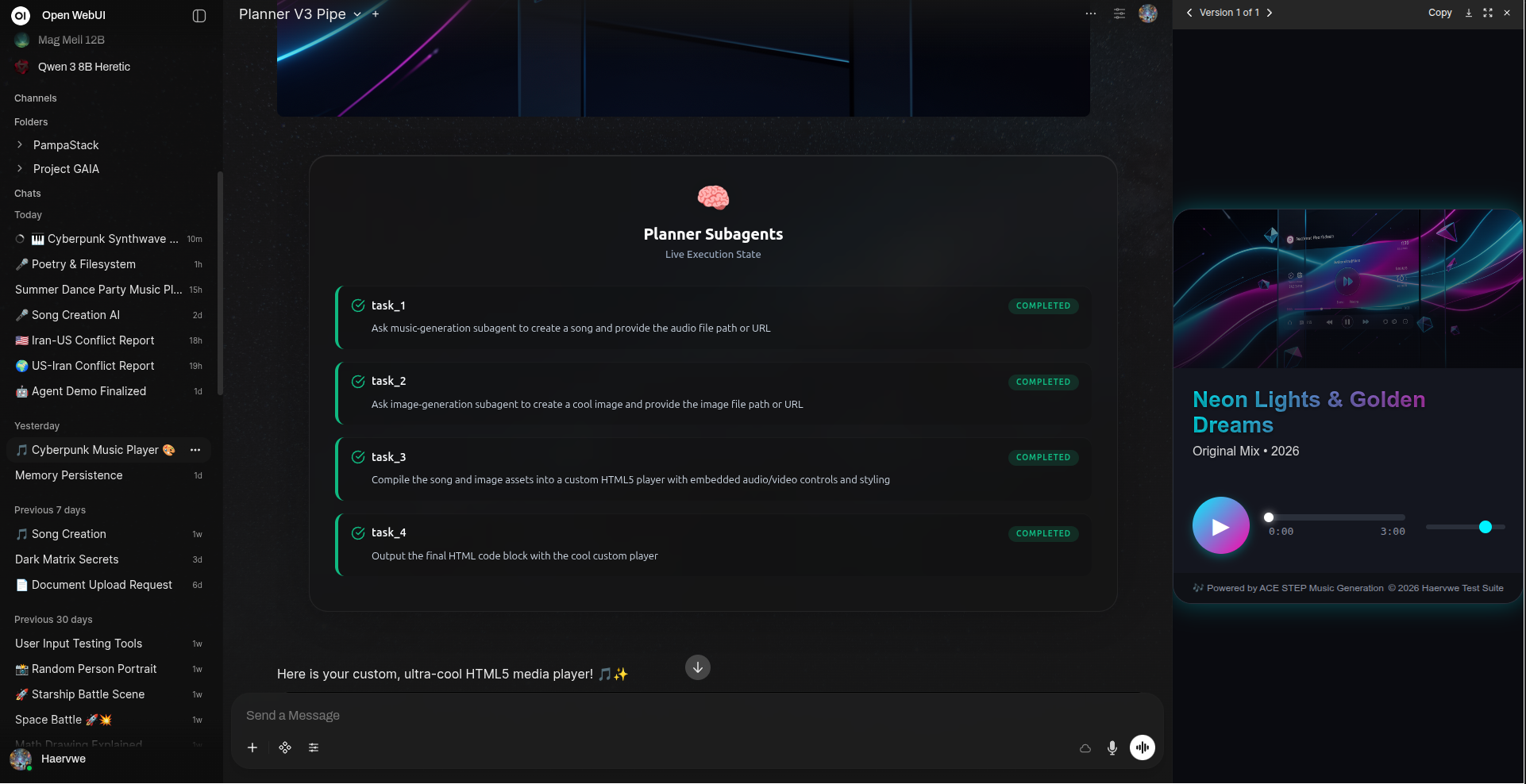Start voice mode with the waveform button
The height and width of the screenshot is (784, 1526).
tap(1143, 747)
